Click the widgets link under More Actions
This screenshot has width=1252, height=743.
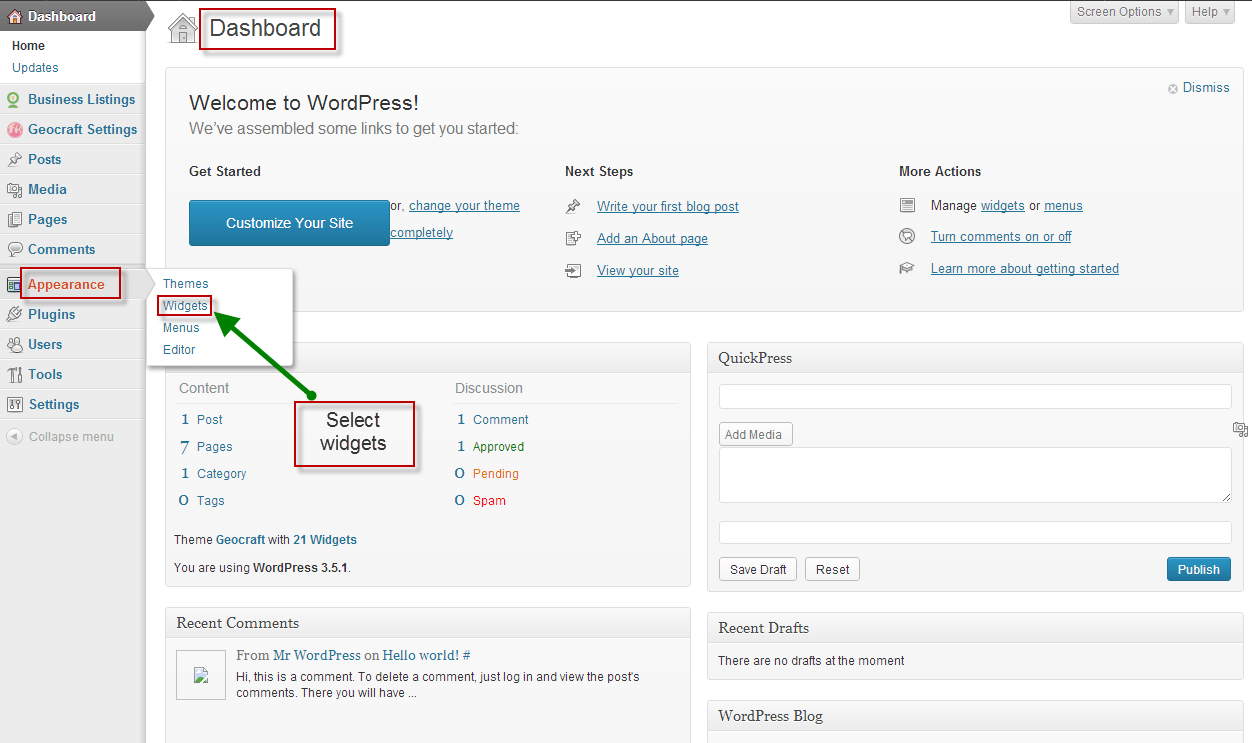tap(1003, 206)
